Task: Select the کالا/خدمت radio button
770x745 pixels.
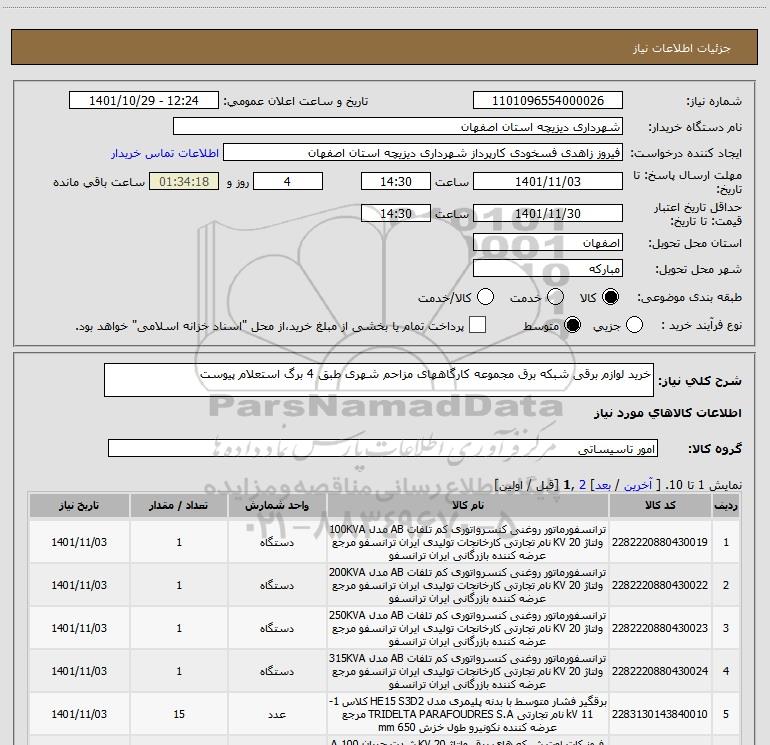Action: point(485,297)
